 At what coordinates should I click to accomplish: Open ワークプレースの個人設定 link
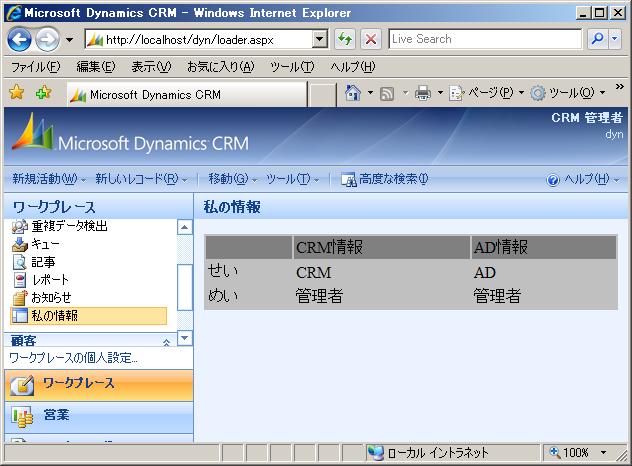pos(73,358)
